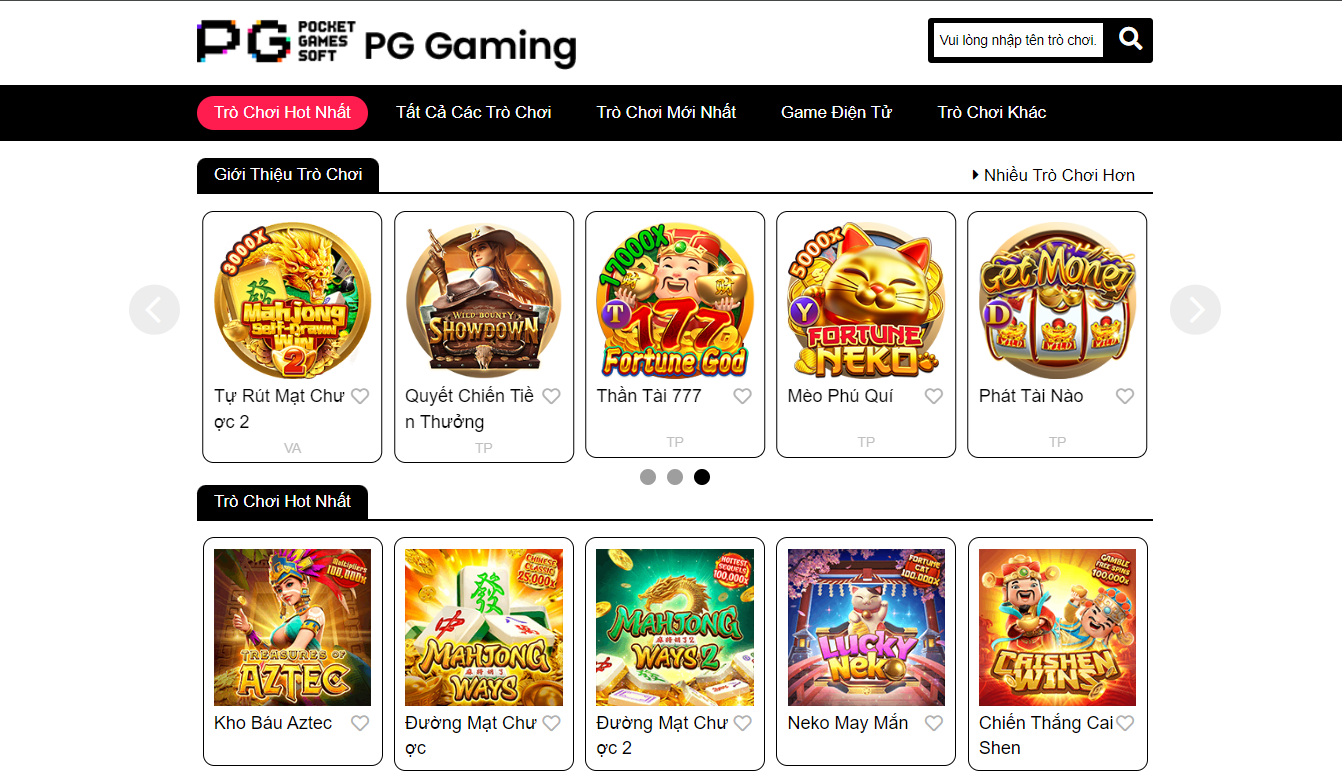Image resolution: width=1342 pixels, height=775 pixels.
Task: Expand Nhiều Trò Chơi Hơn link
Action: [1053, 175]
